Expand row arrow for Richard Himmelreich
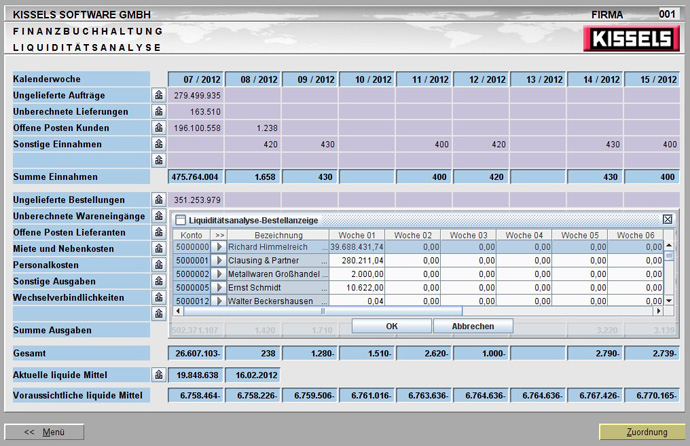 219,247
